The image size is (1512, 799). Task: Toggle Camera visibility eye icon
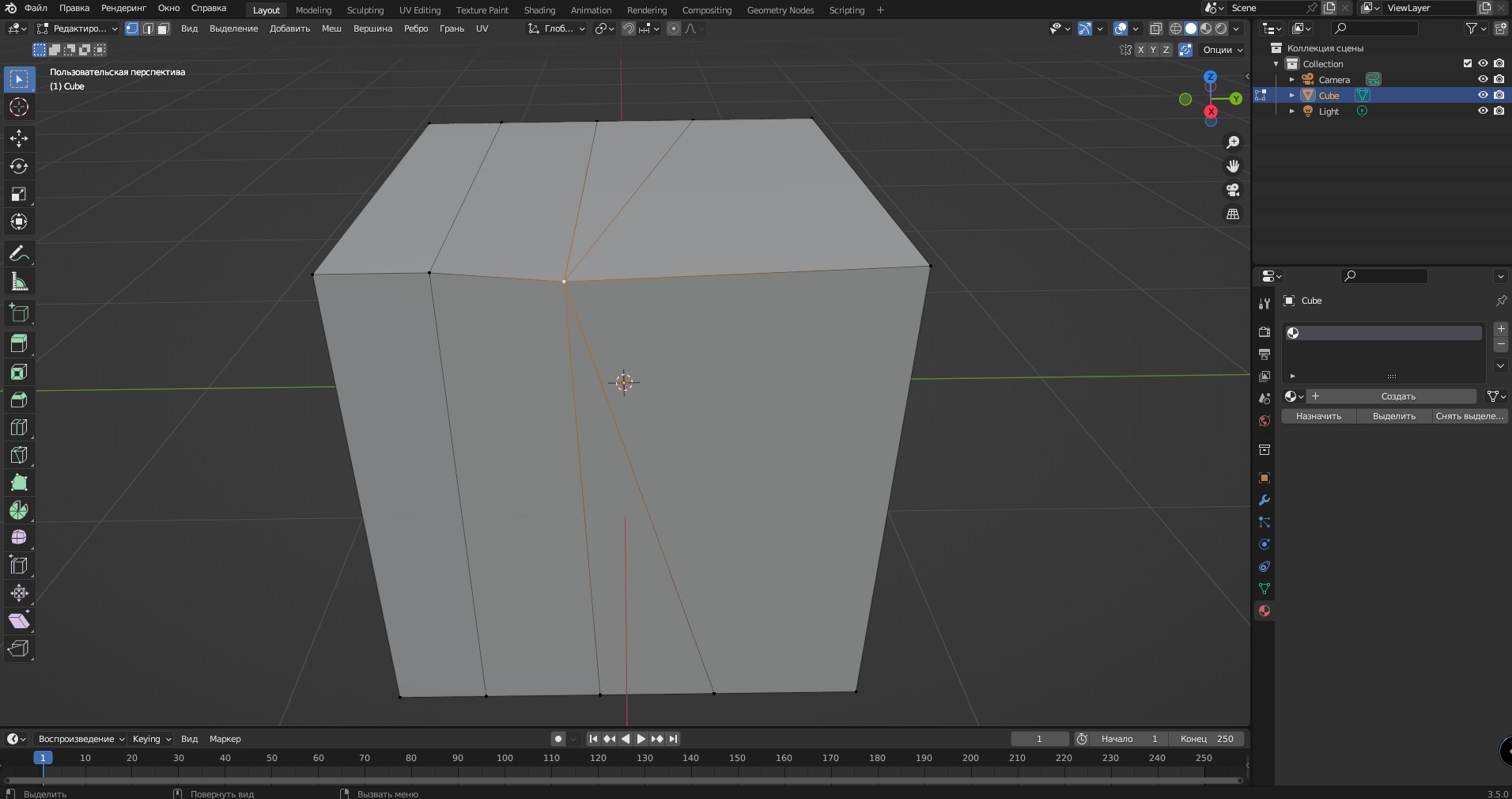(x=1483, y=79)
